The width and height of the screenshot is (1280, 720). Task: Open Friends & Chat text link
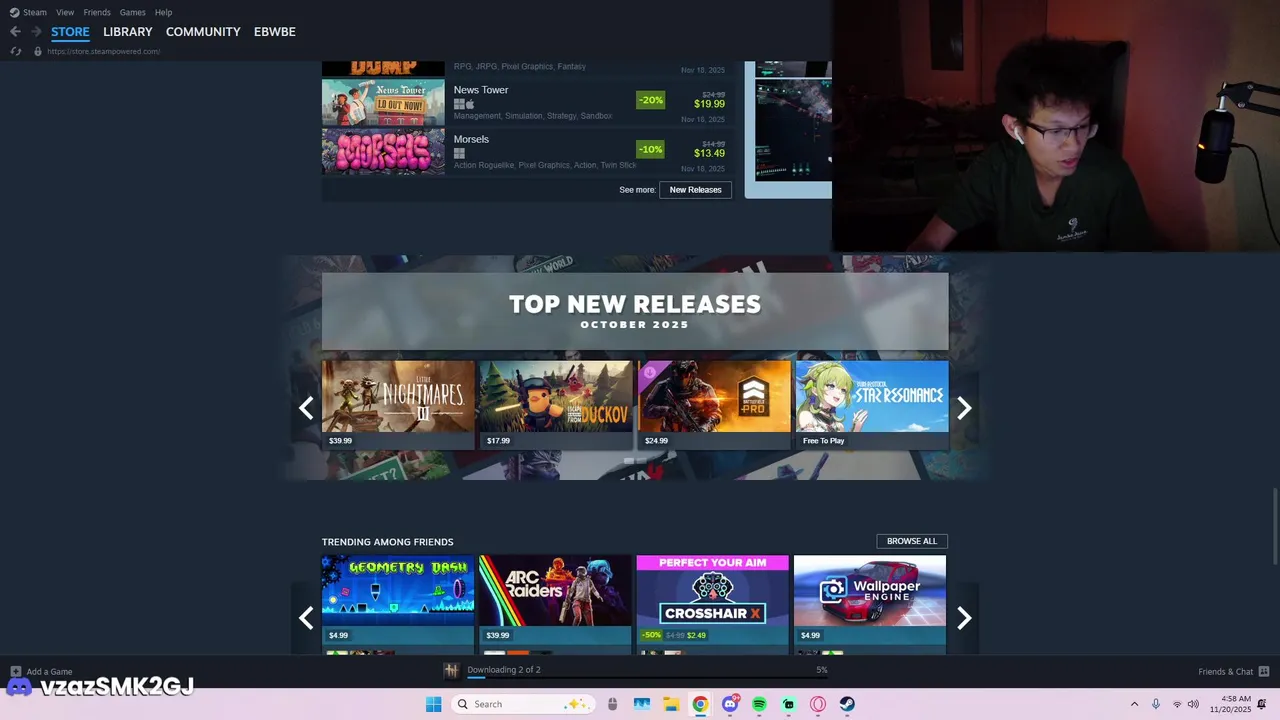(1226, 672)
